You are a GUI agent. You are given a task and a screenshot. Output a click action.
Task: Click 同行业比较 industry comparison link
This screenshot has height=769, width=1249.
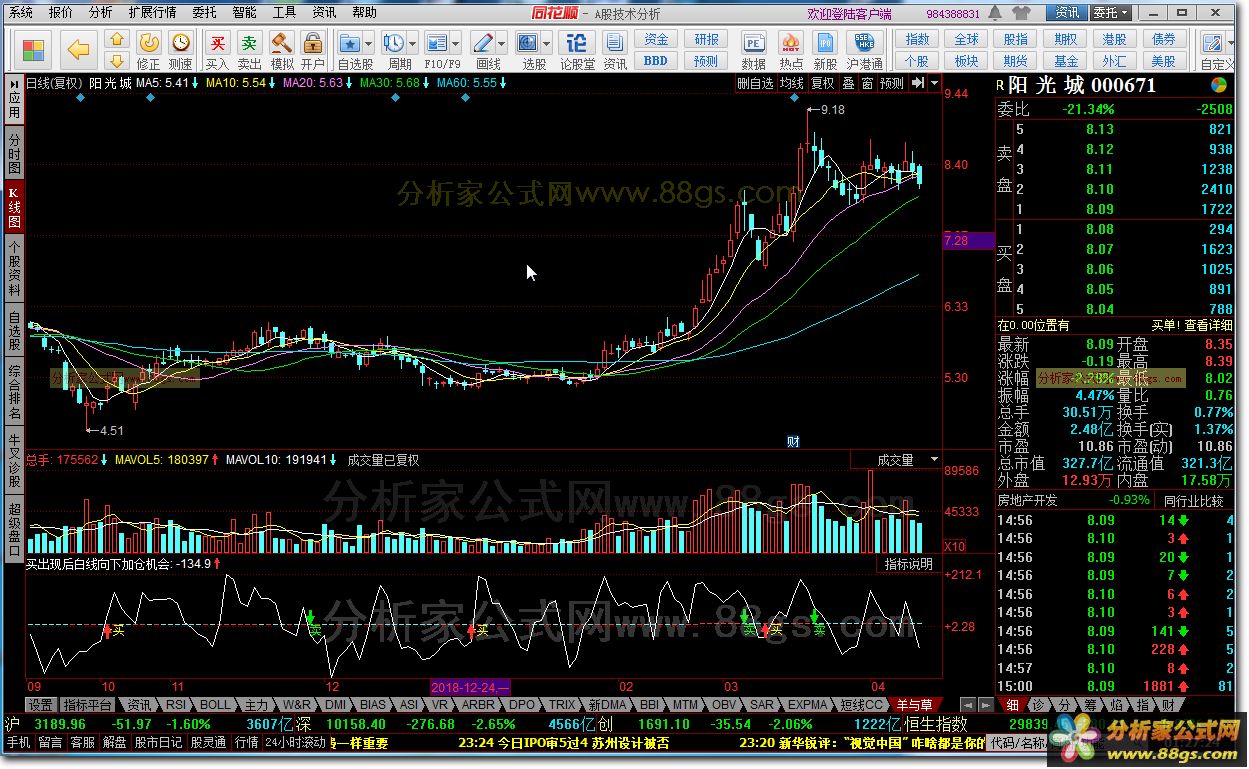[x=1193, y=500]
